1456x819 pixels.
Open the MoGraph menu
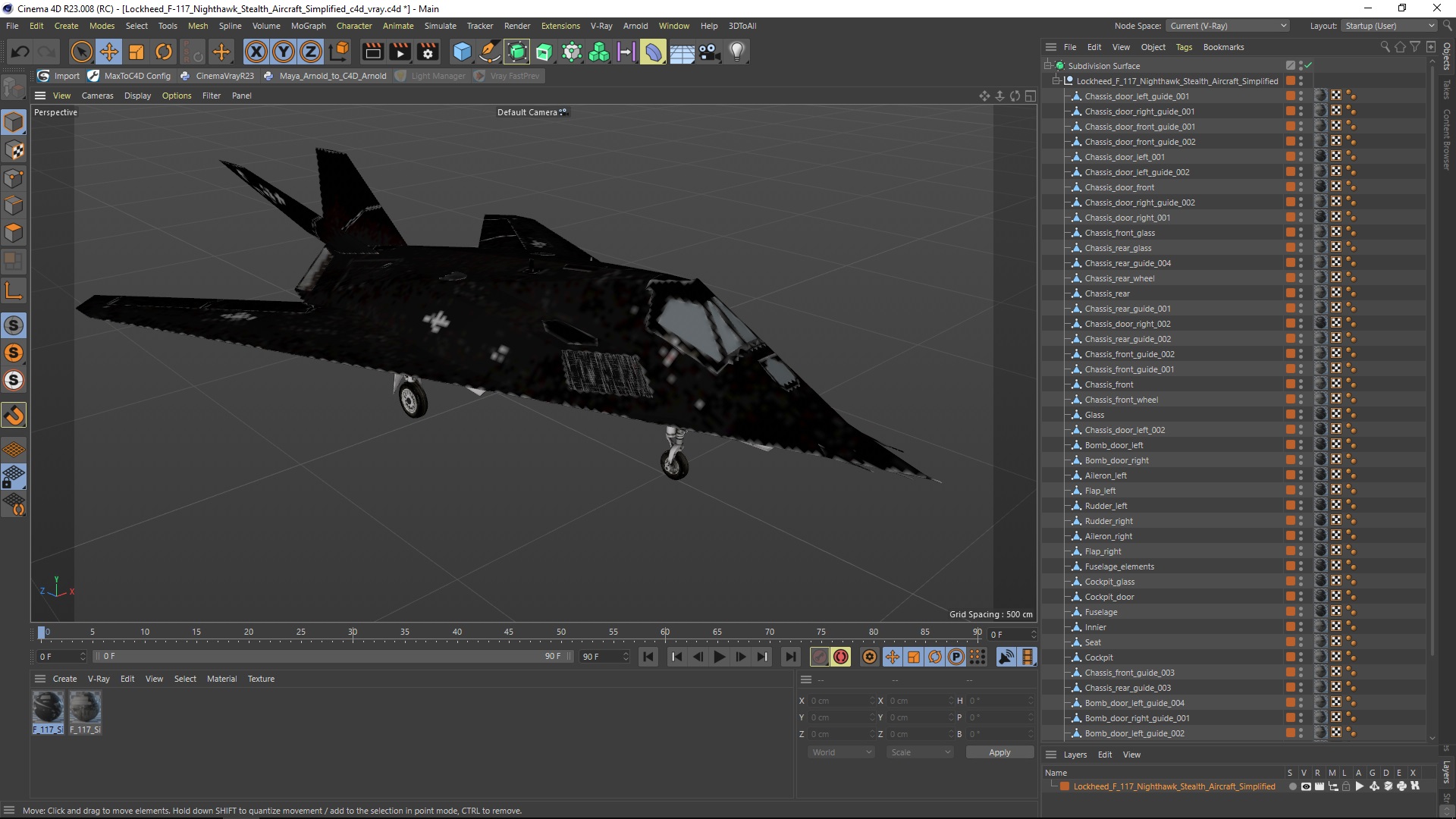click(x=308, y=26)
